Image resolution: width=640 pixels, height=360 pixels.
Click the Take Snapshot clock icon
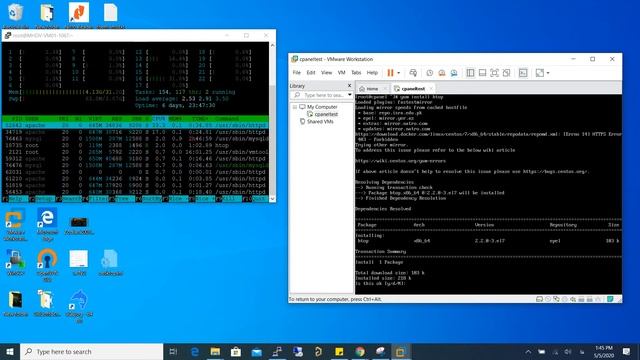pyautogui.click(x=430, y=73)
